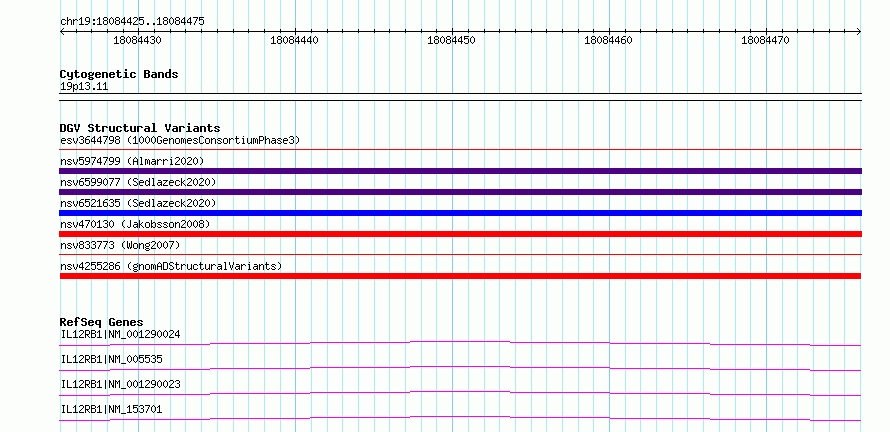Click the 18084470 ruler tick label

coord(765,41)
